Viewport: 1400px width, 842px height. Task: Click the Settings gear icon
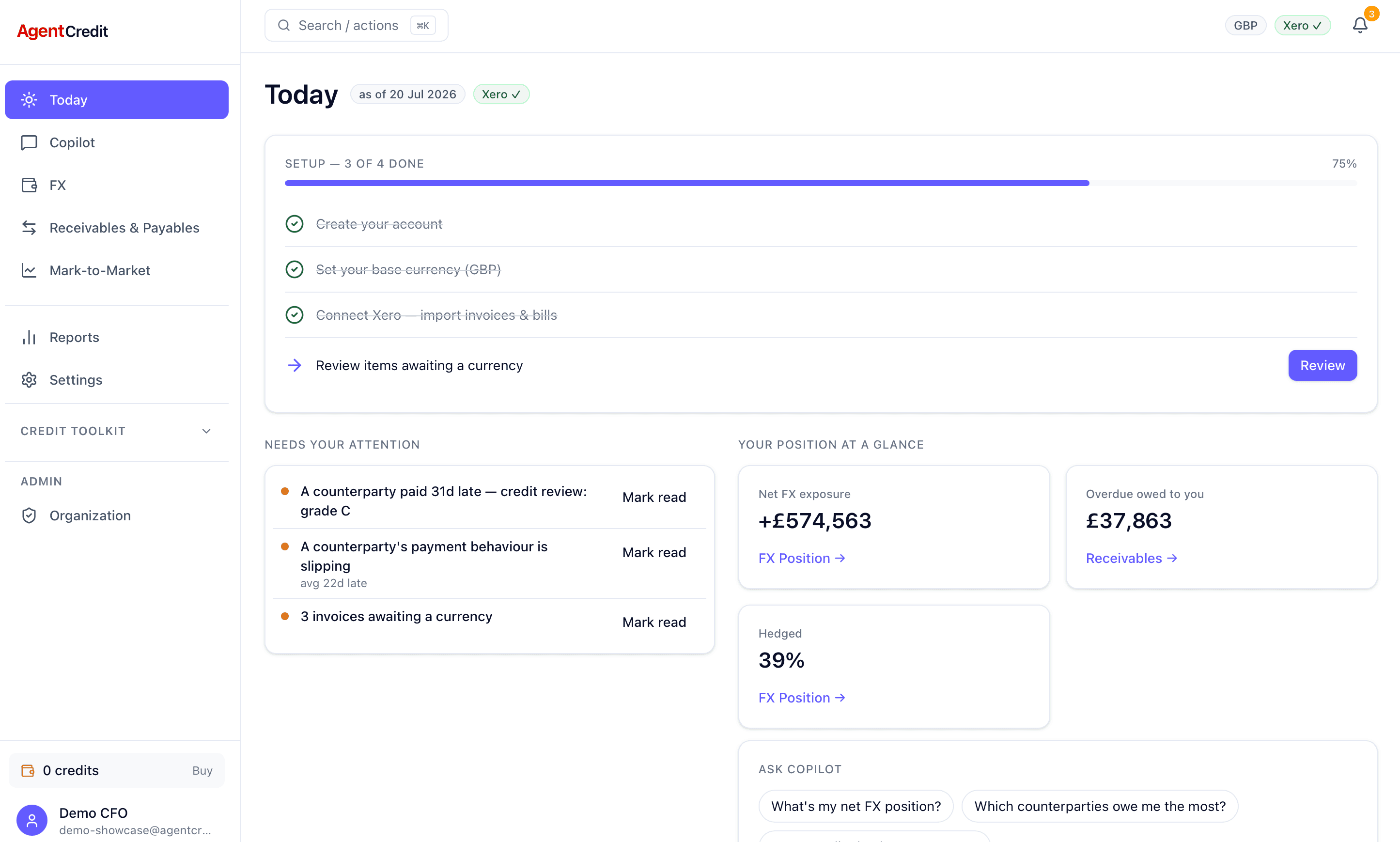point(29,380)
